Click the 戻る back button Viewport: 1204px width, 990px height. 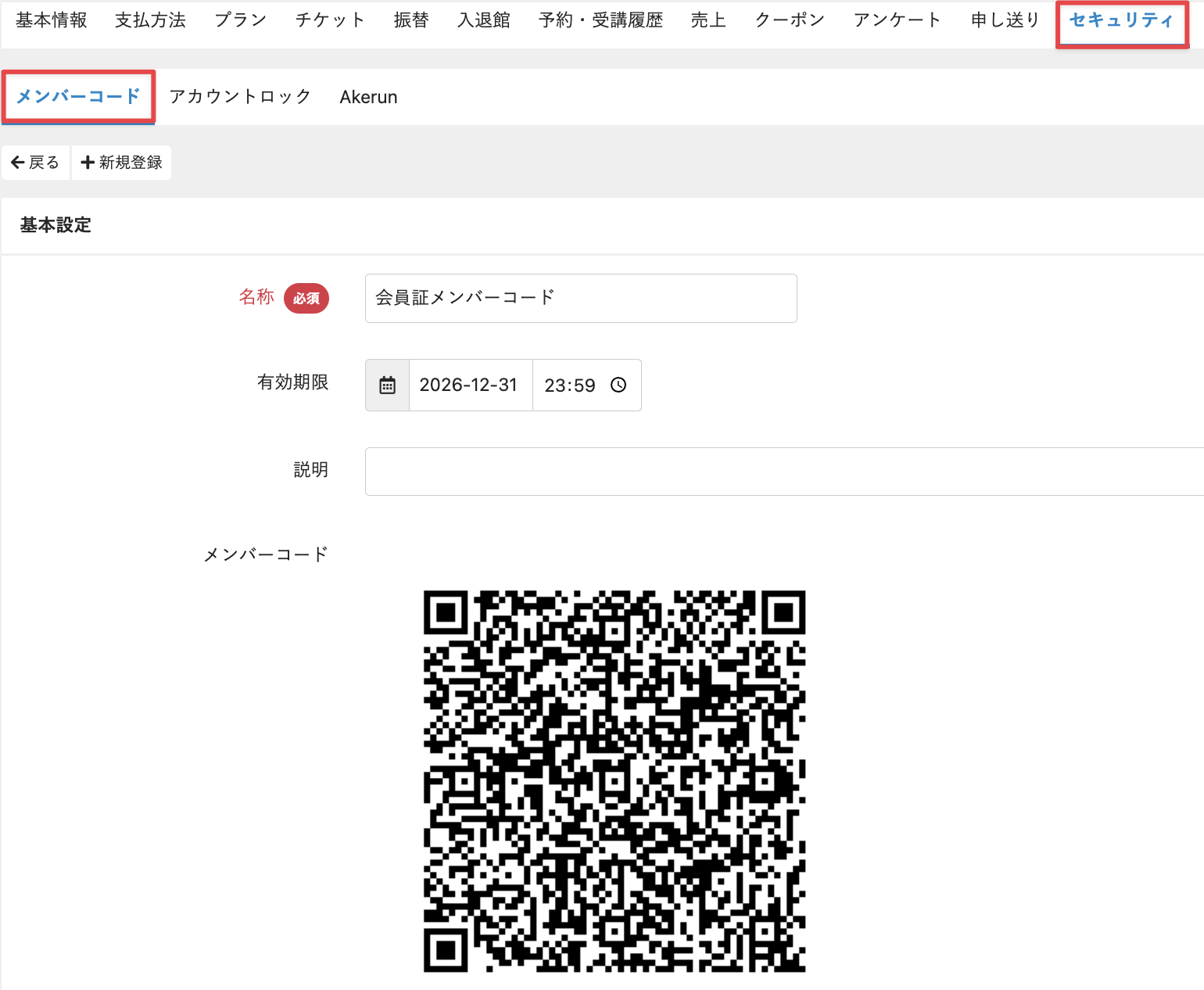[36, 163]
